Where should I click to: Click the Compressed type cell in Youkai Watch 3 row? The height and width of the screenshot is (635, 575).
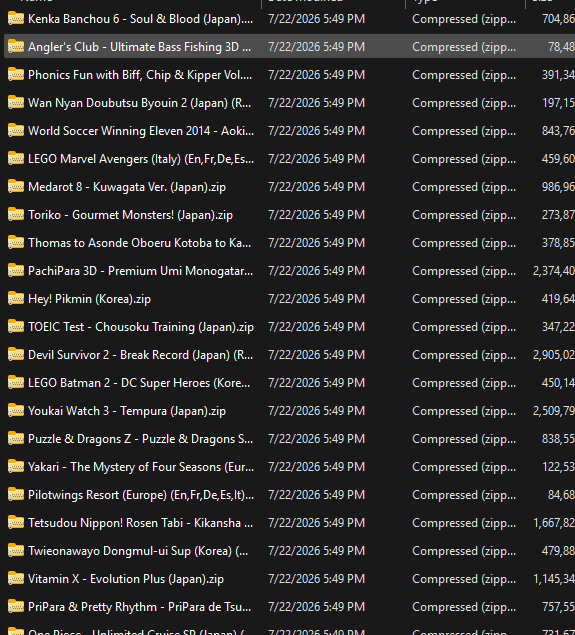pyautogui.click(x=464, y=411)
